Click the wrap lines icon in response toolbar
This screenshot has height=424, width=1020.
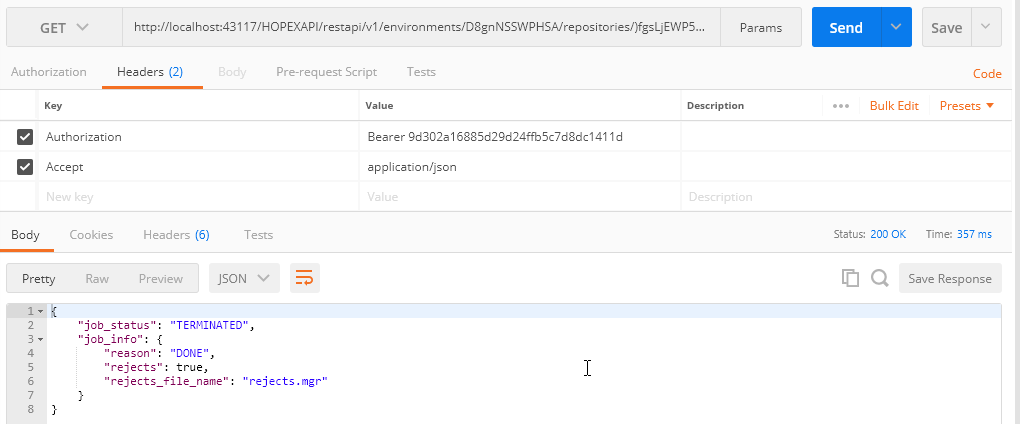pyautogui.click(x=304, y=279)
